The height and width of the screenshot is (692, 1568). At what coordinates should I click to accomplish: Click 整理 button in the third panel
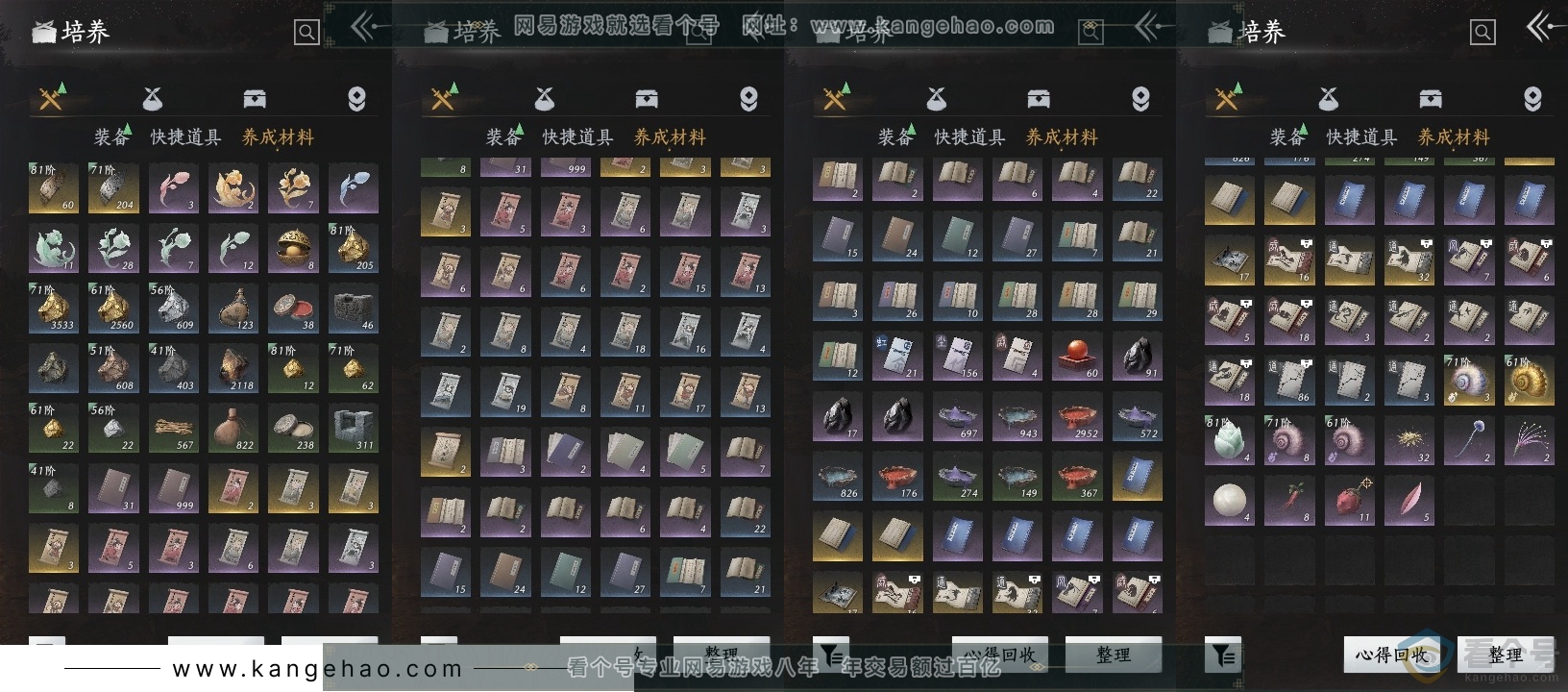click(x=1114, y=655)
